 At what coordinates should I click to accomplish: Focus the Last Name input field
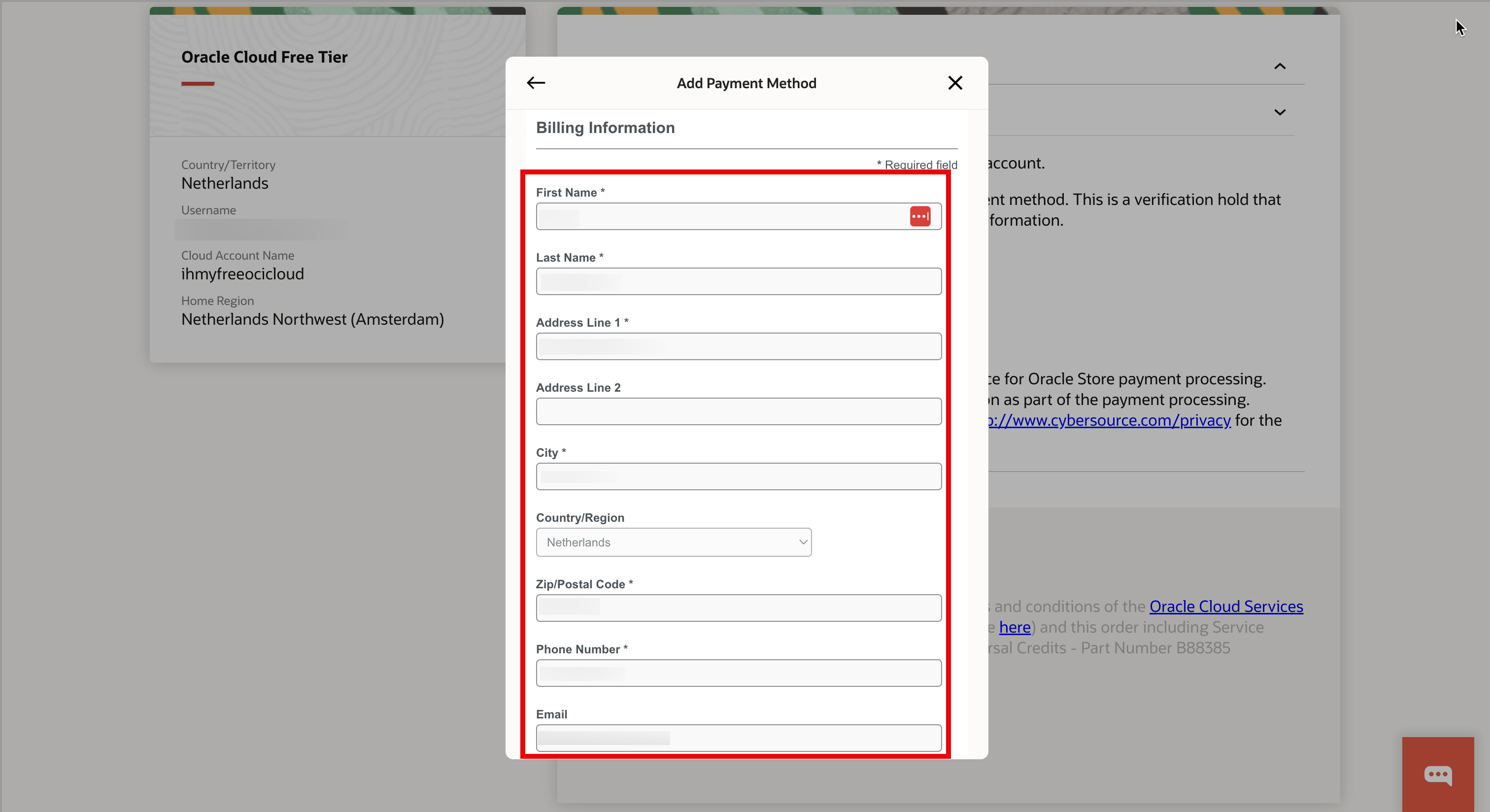[x=738, y=282]
